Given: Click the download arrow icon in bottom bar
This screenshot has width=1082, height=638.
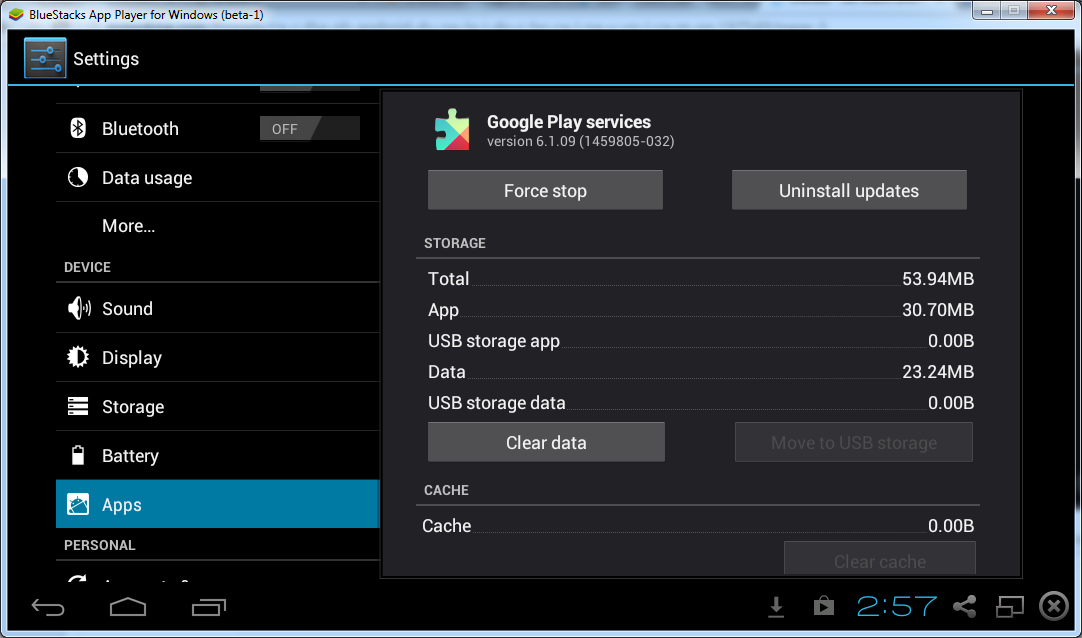Looking at the screenshot, I should point(776,607).
